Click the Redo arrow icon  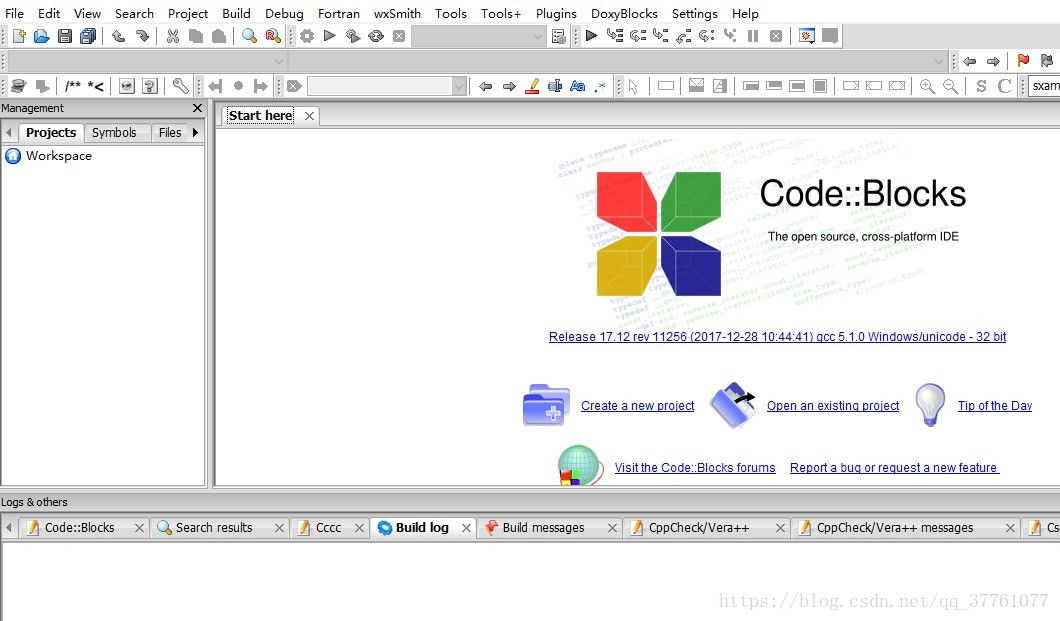click(142, 36)
